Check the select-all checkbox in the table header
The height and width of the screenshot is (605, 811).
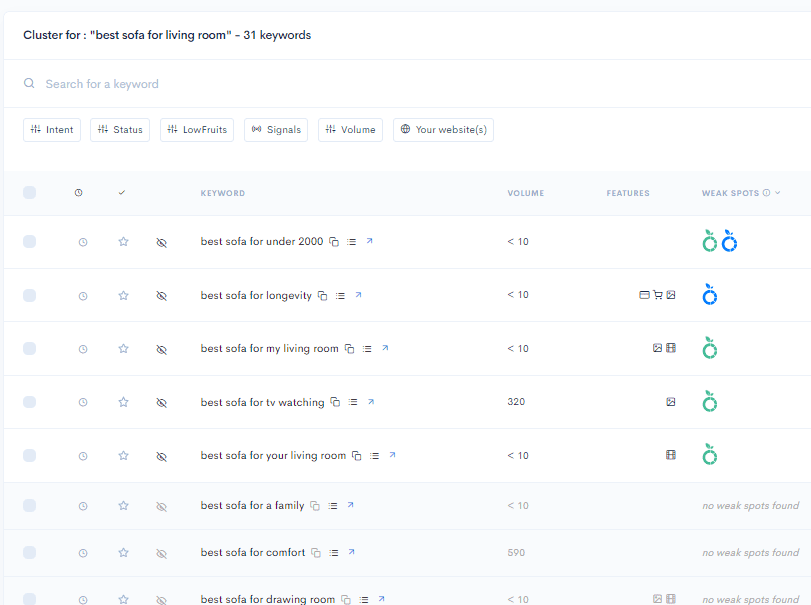click(29, 192)
